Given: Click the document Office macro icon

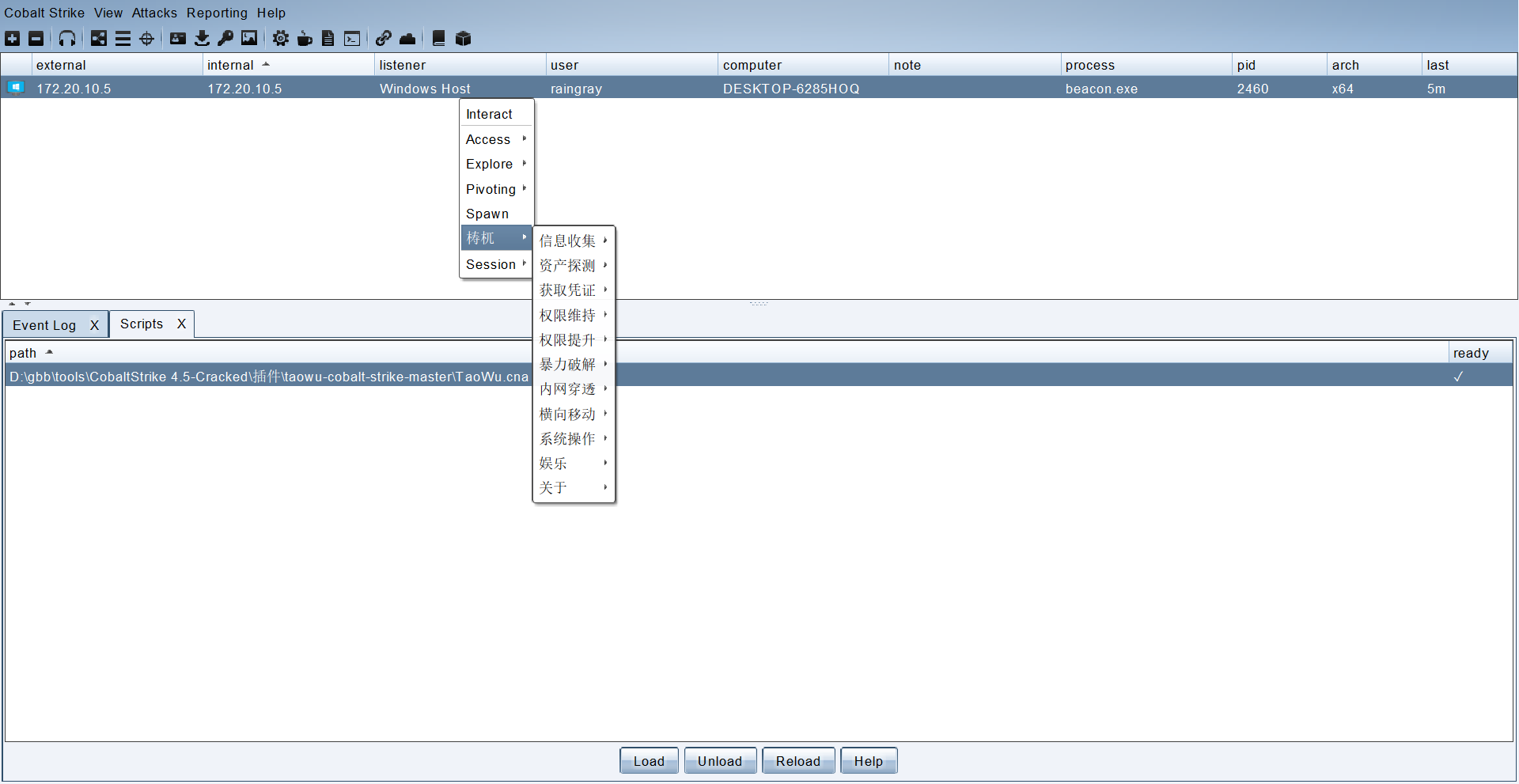Looking at the screenshot, I should 328,38.
